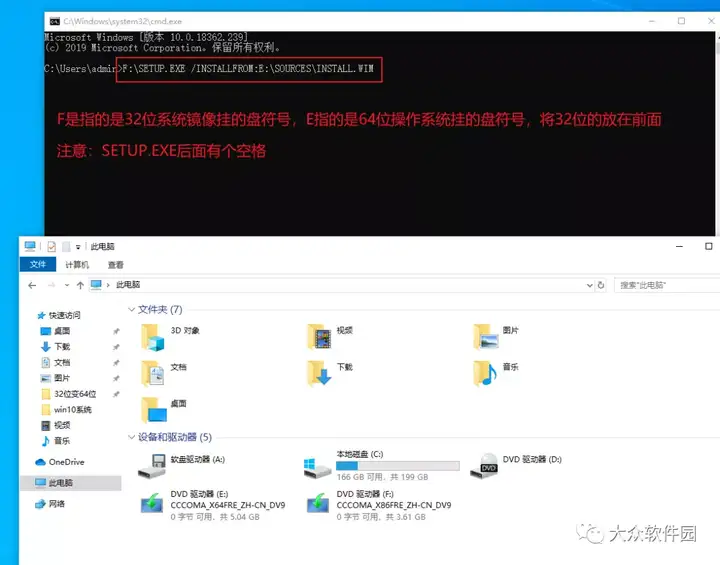
Task: Click the CCCOMA_X64FRE_ZH-CN_DV9 label
Action: (228, 505)
